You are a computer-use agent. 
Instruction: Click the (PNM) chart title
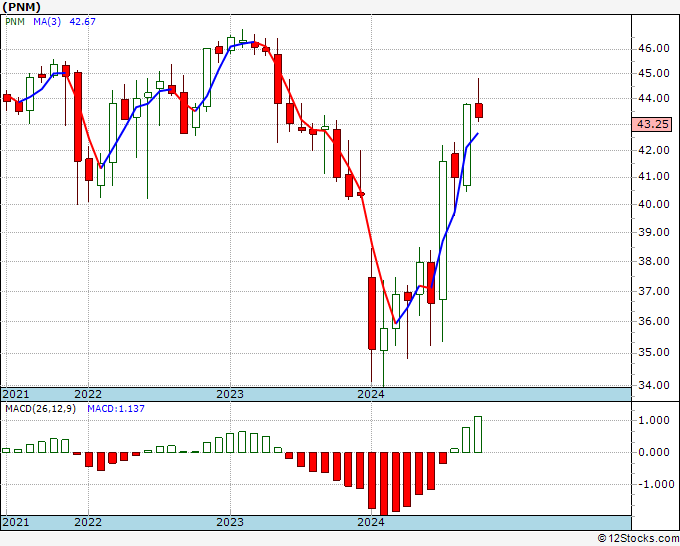pos(21,7)
